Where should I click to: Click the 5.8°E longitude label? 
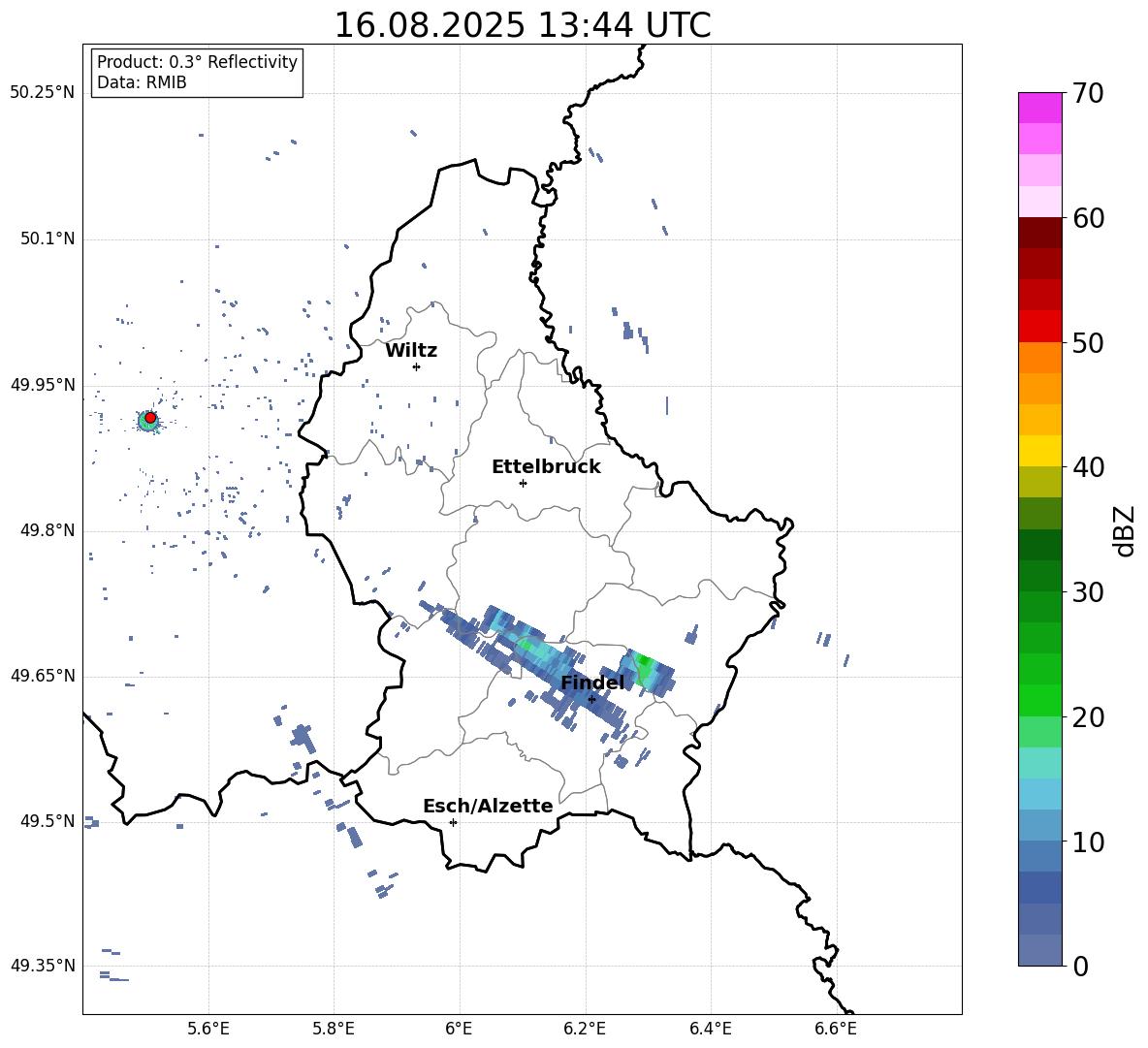334,1029
